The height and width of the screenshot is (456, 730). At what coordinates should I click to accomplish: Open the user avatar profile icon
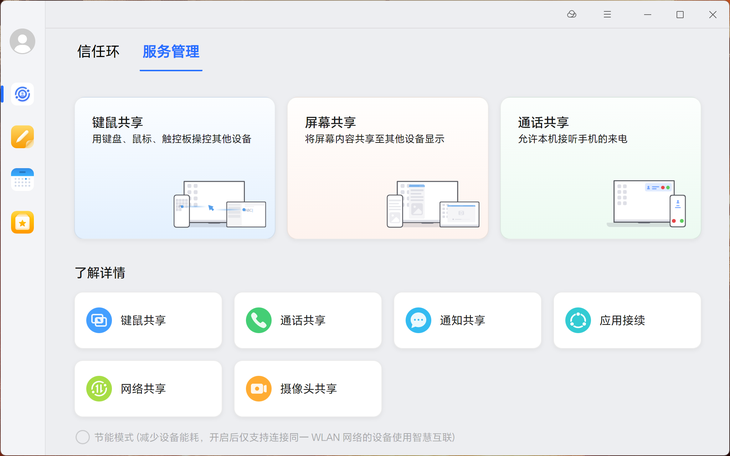point(22,41)
